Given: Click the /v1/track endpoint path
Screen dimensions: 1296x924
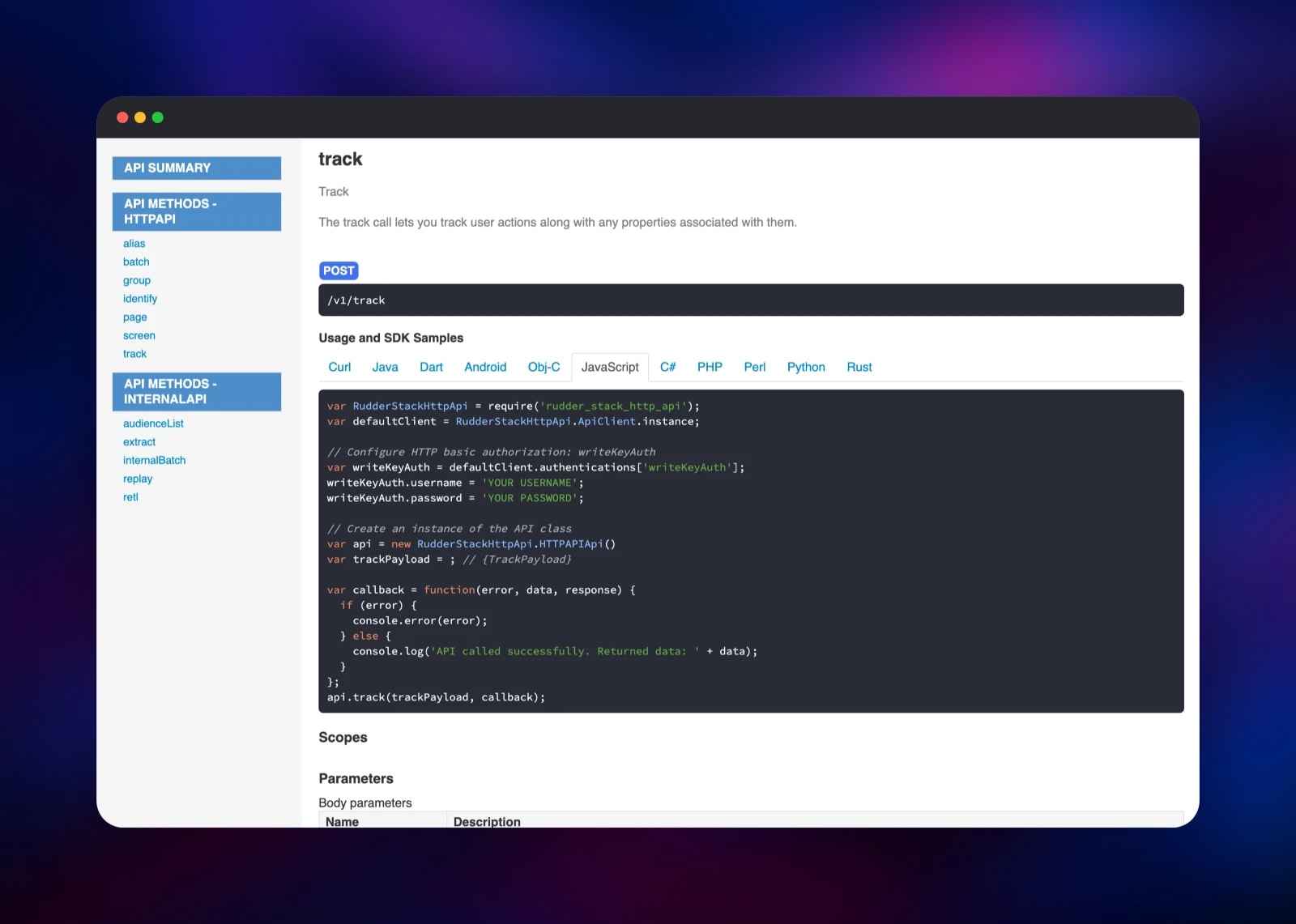Looking at the screenshot, I should 356,300.
